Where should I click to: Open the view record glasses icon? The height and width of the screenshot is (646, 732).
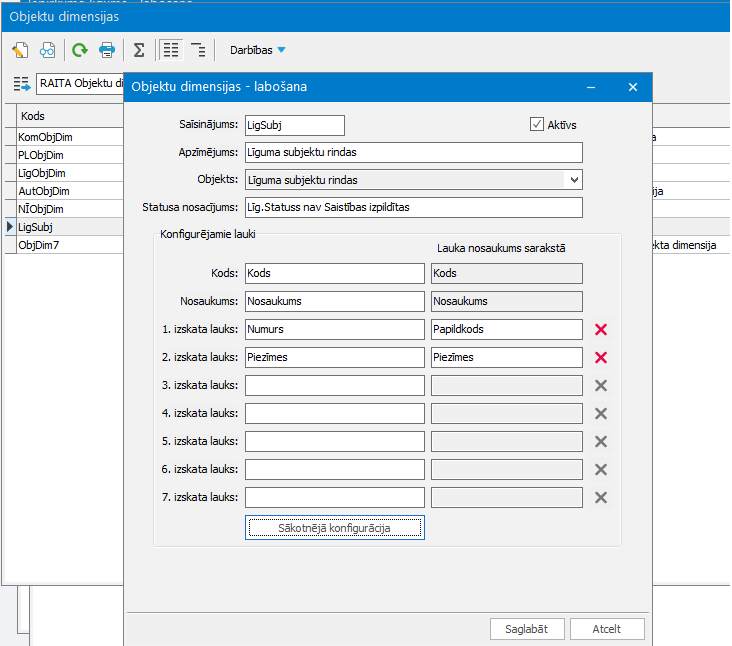click(x=47, y=50)
